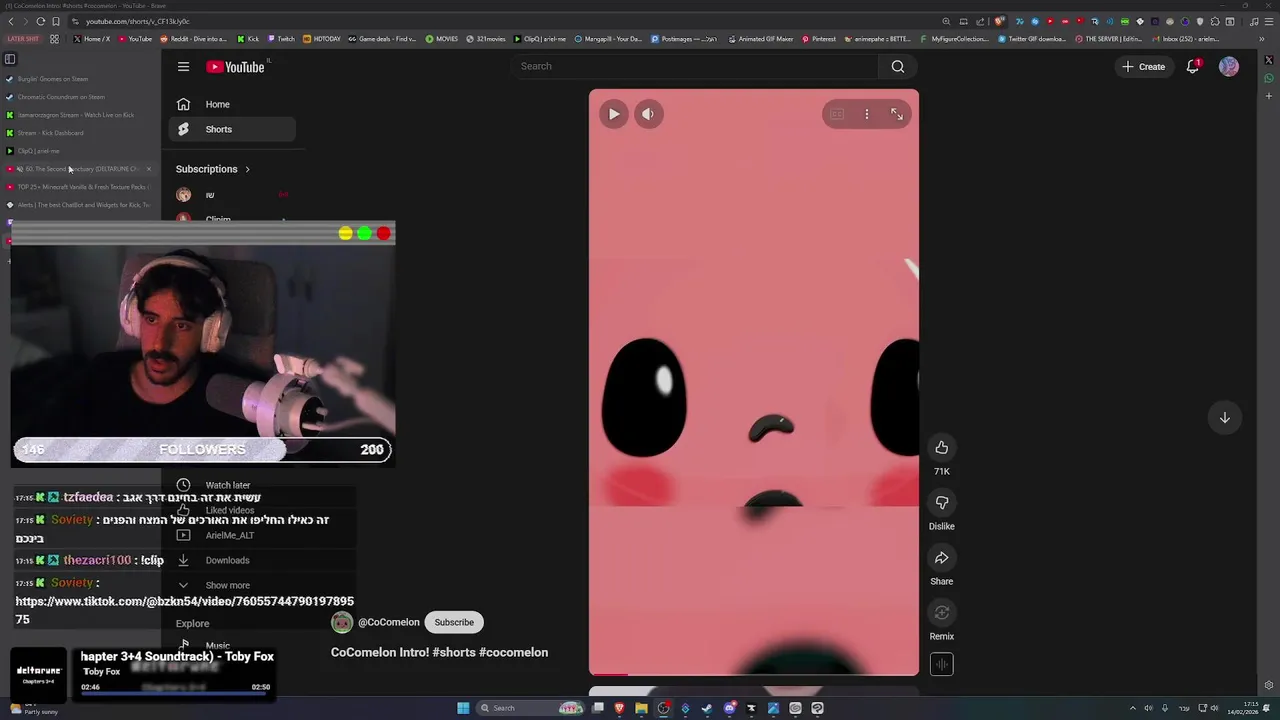Enter fullscreen on the Short
Image resolution: width=1280 pixels, height=720 pixels.
point(897,114)
